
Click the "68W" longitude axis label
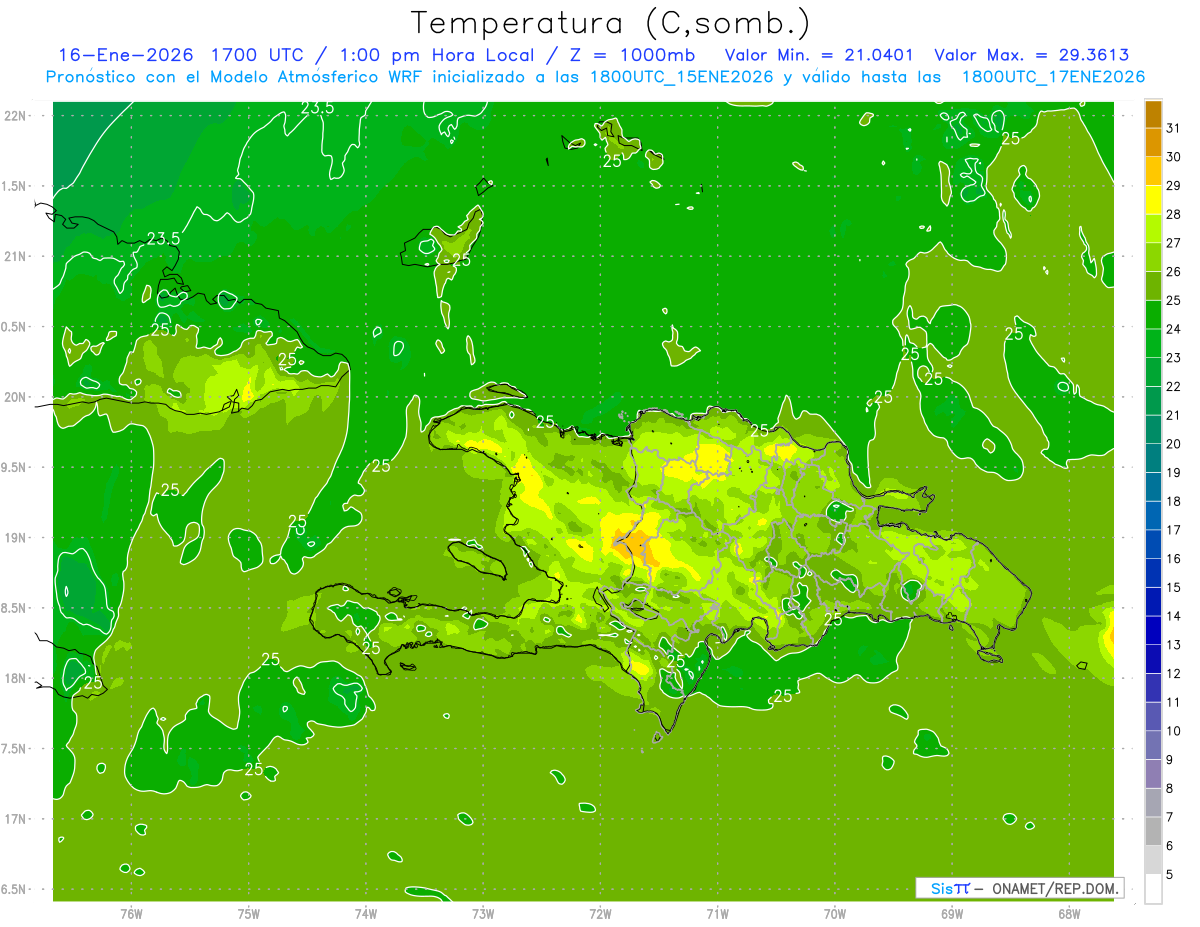[1068, 914]
